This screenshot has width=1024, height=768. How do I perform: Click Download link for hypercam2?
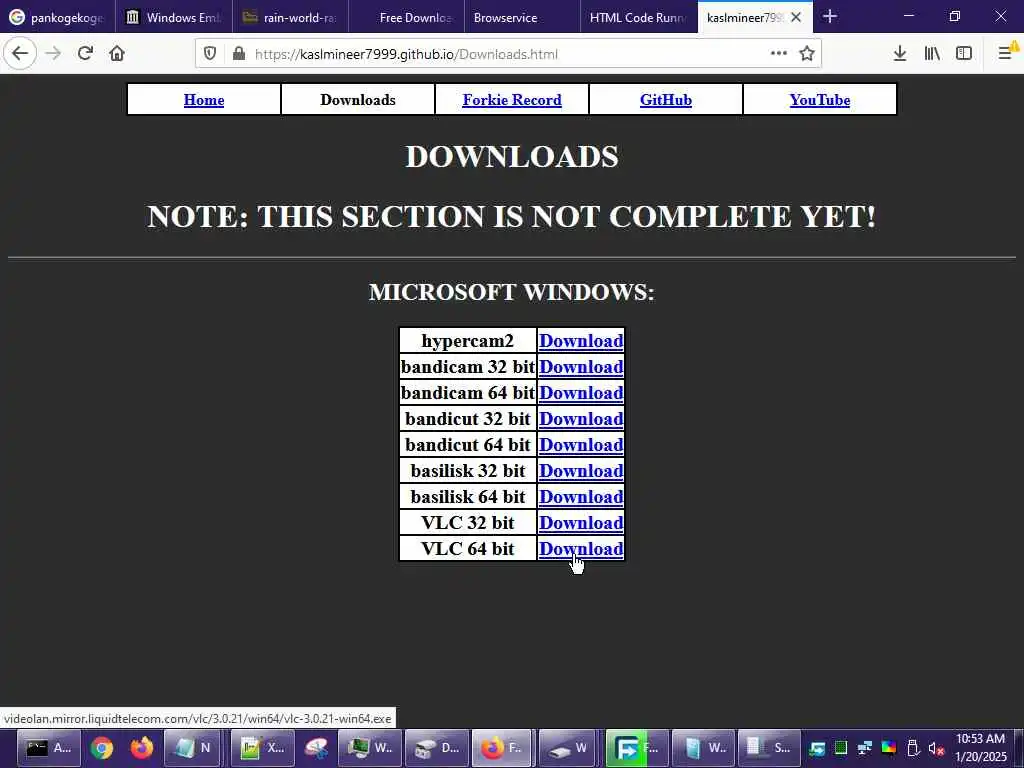[x=581, y=341]
